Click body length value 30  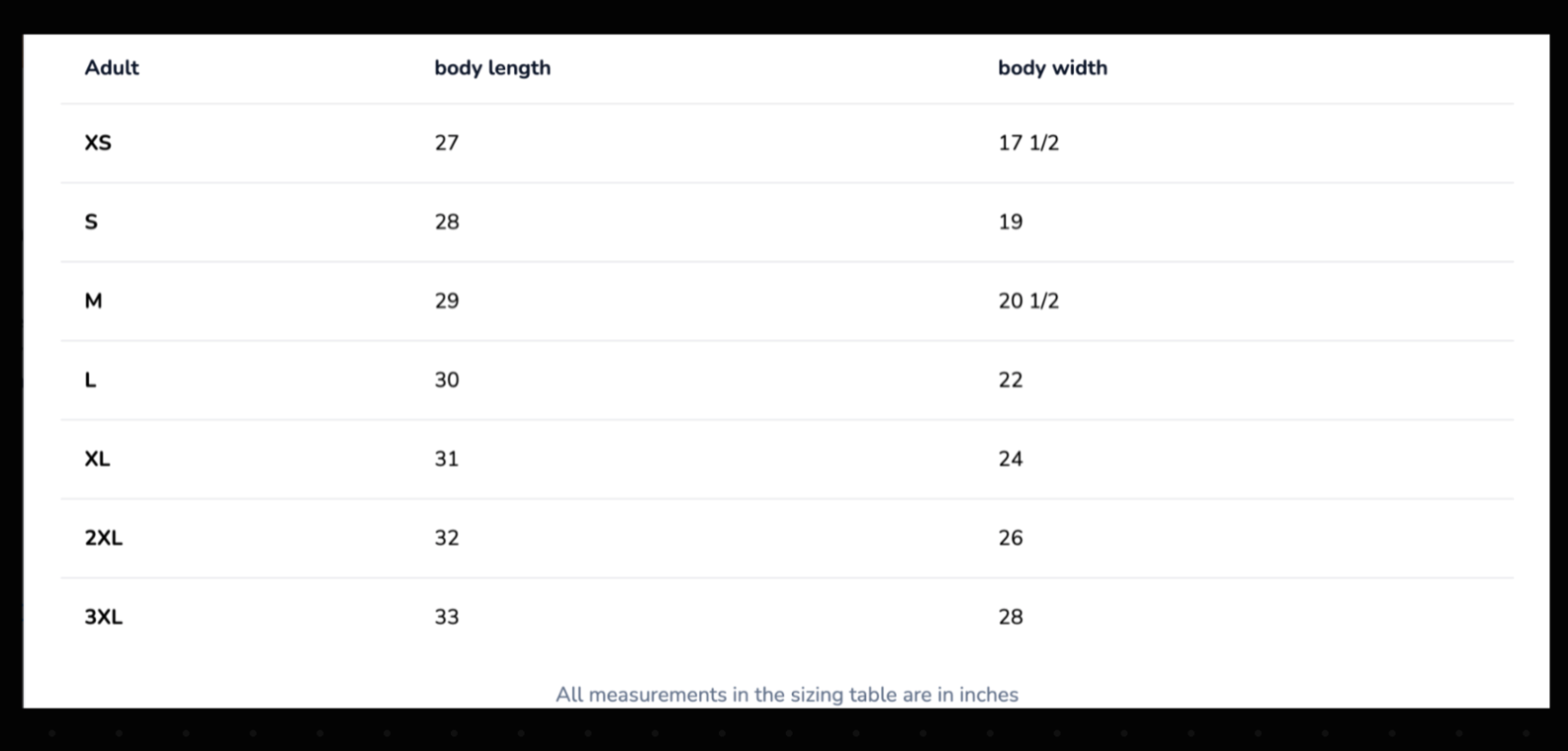[x=446, y=381]
